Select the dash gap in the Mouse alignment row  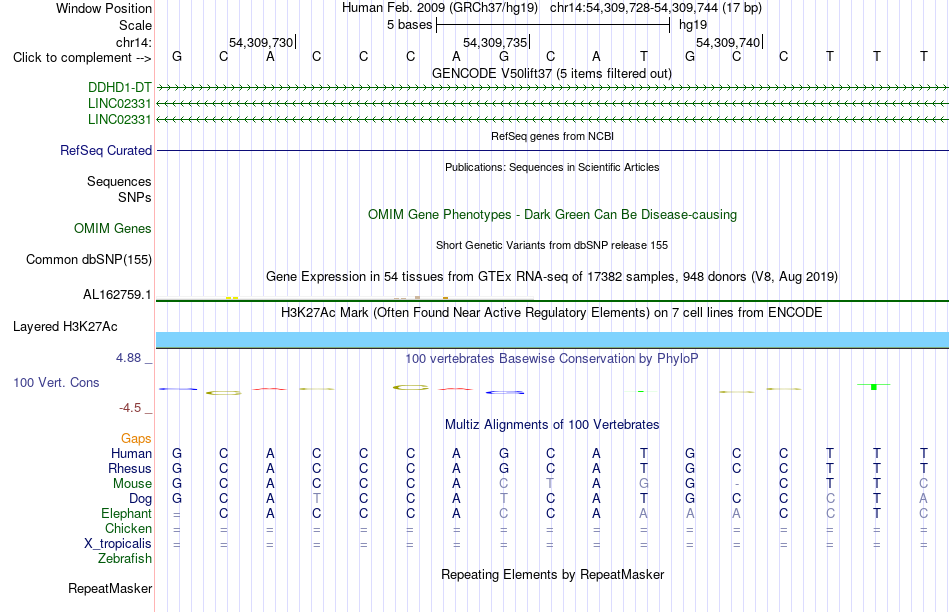click(x=736, y=484)
